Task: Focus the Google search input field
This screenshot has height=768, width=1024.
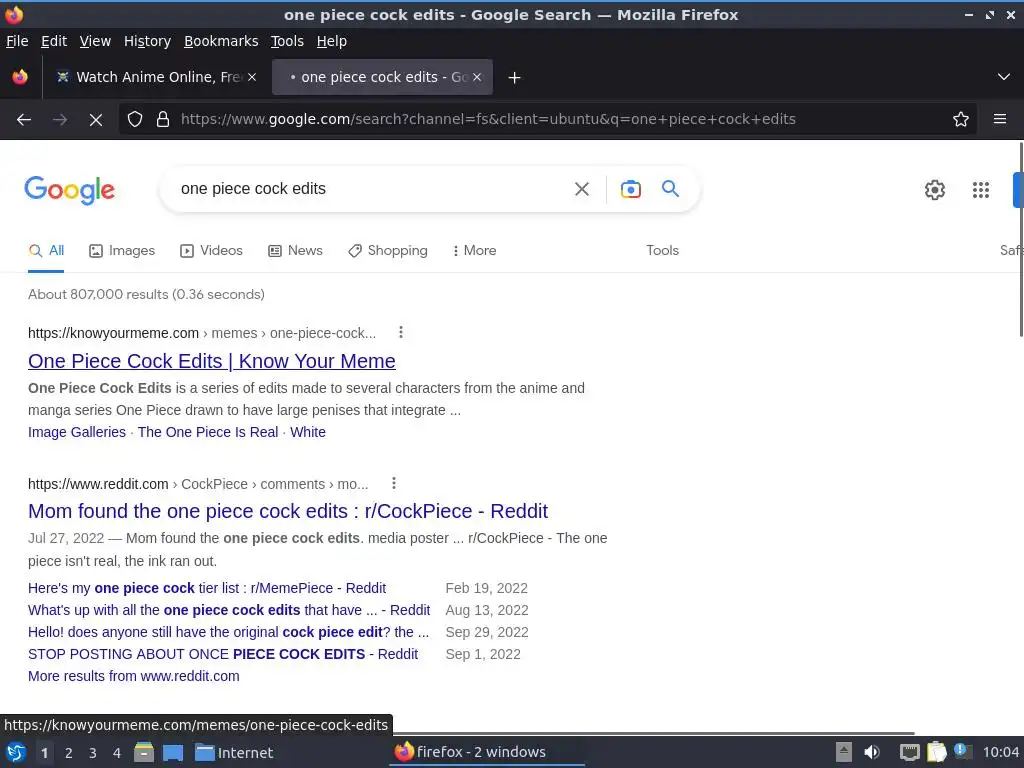Action: point(372,189)
